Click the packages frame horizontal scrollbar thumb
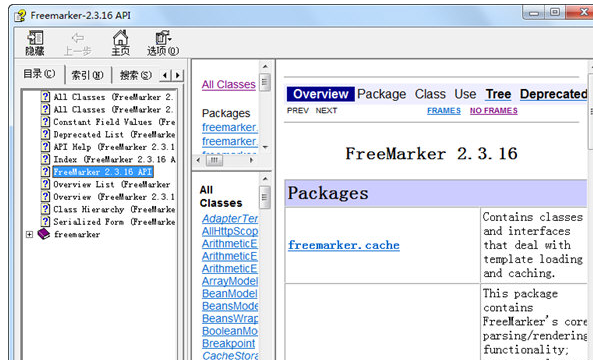Viewport: 593px width, 360px height. pyautogui.click(x=214, y=160)
